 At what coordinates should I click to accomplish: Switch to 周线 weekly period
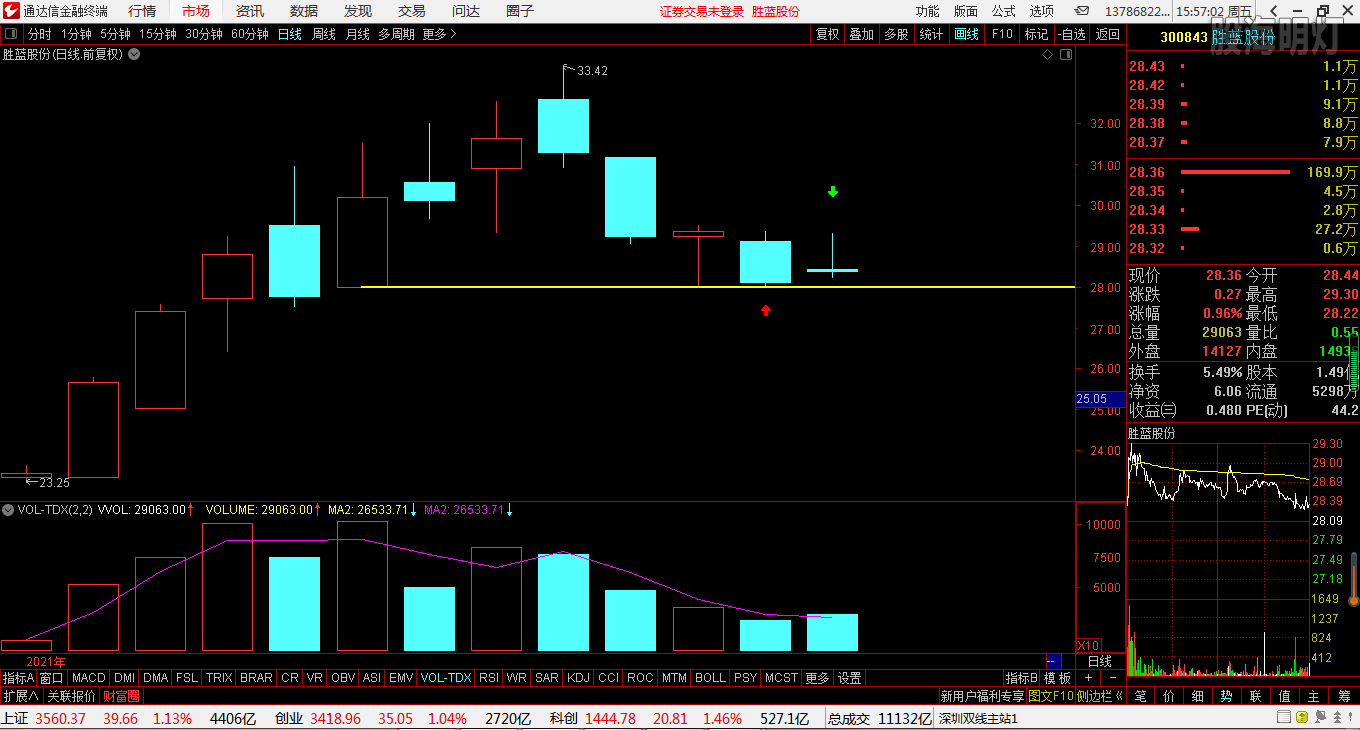click(x=324, y=34)
